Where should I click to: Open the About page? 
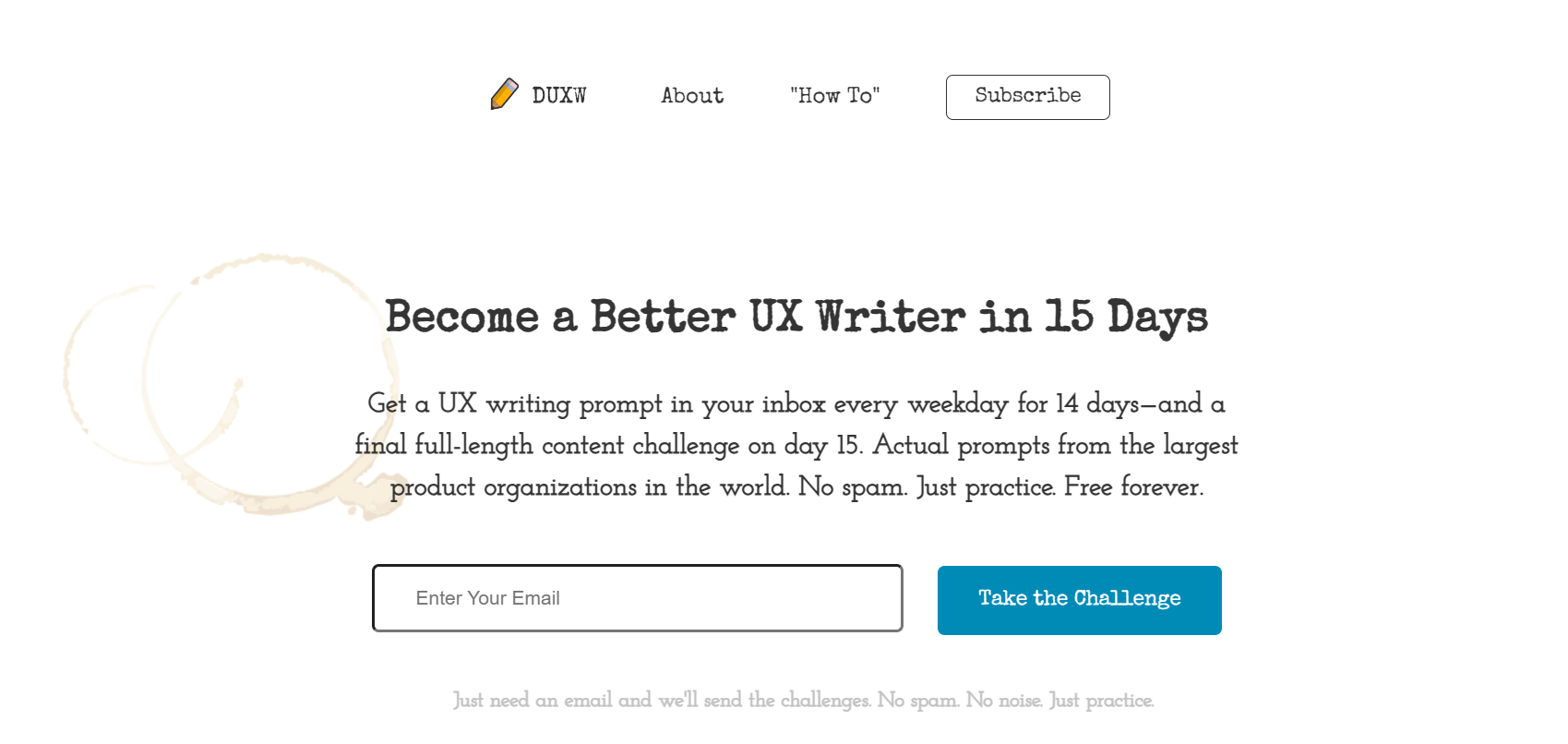(x=692, y=96)
